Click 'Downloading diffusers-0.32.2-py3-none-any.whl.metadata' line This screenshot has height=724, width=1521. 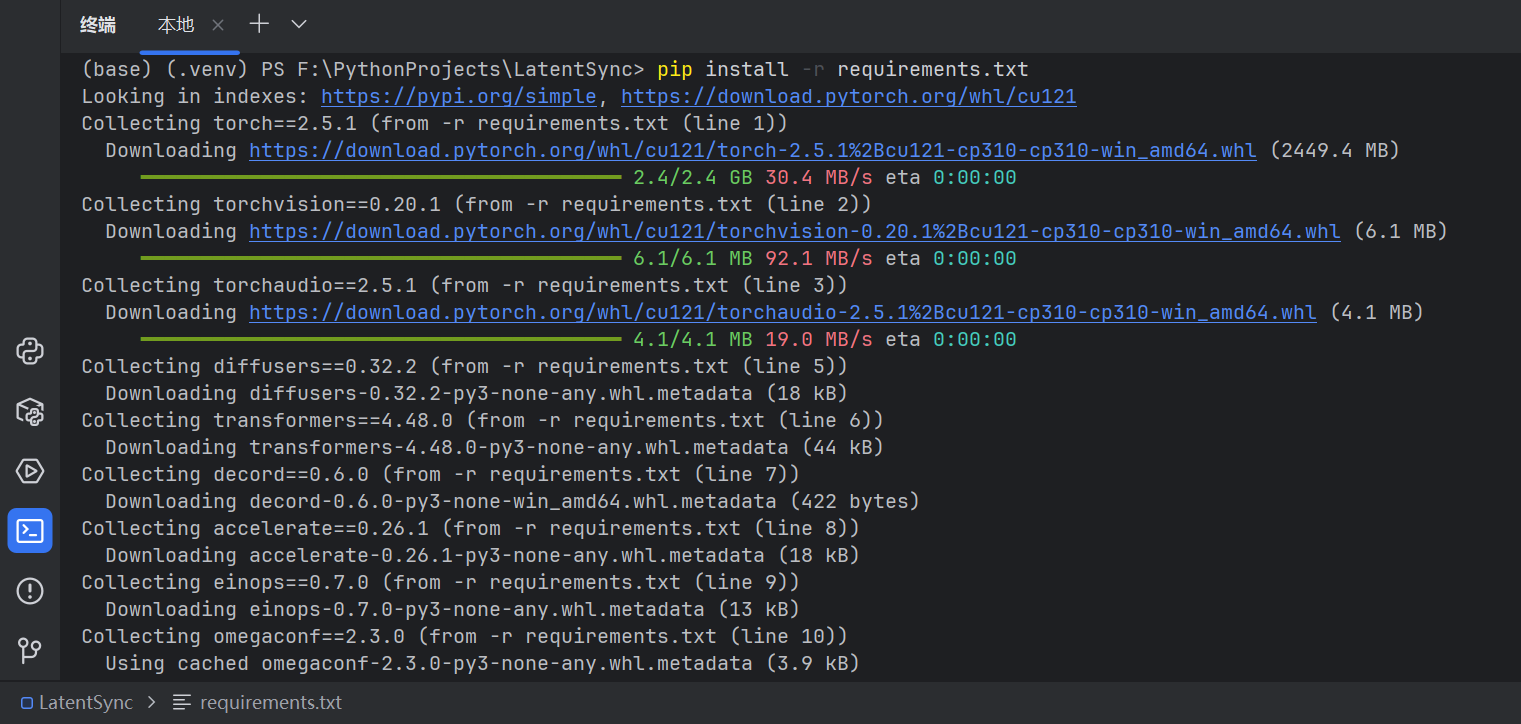[477, 394]
